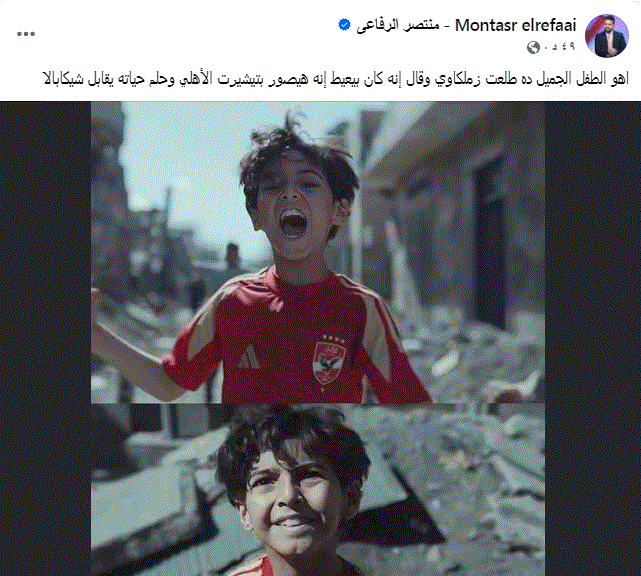Click the Arabic name منتصر الرفاعي

pyautogui.click(x=397, y=26)
